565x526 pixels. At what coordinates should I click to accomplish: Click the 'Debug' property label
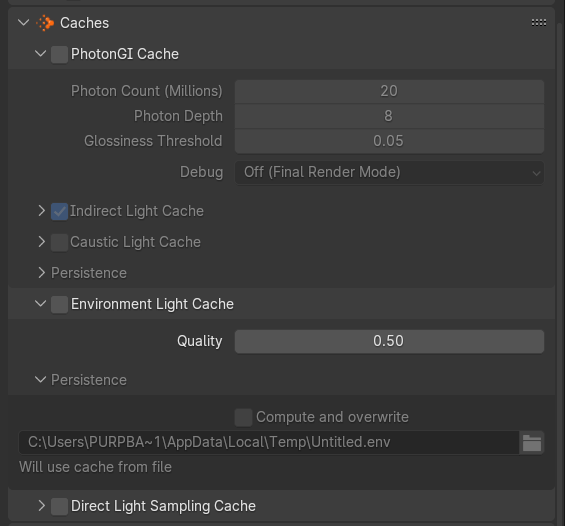201,172
